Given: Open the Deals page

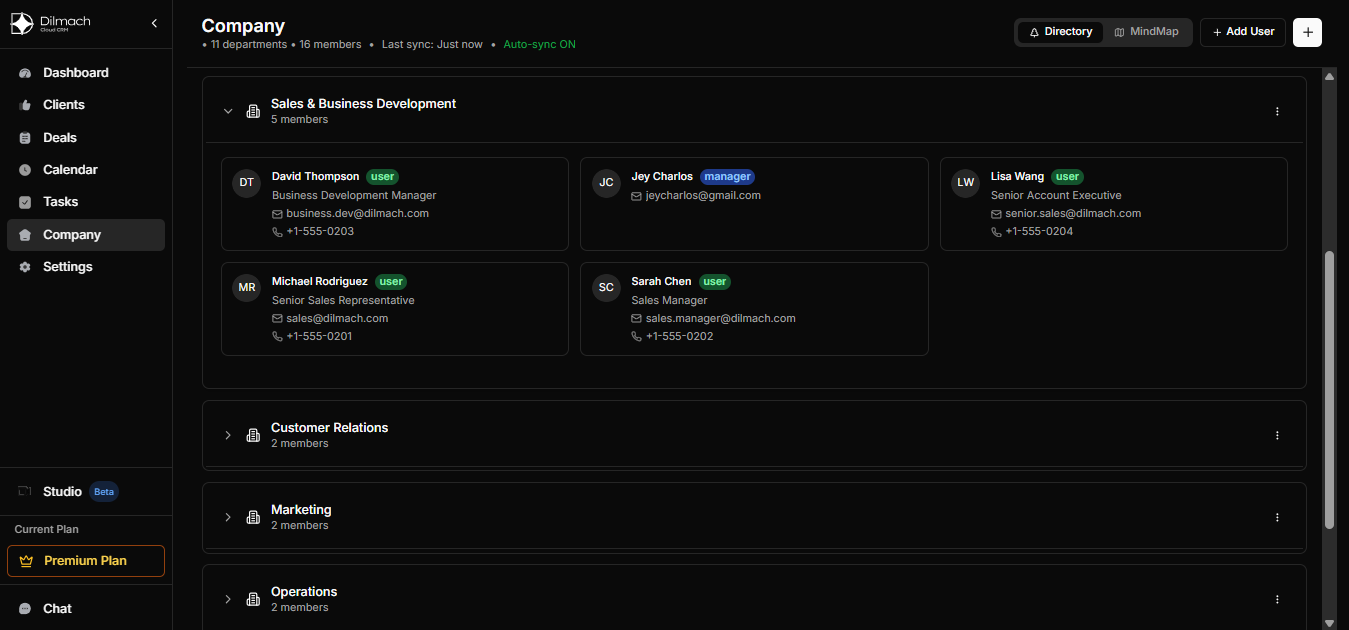Looking at the screenshot, I should coord(86,138).
